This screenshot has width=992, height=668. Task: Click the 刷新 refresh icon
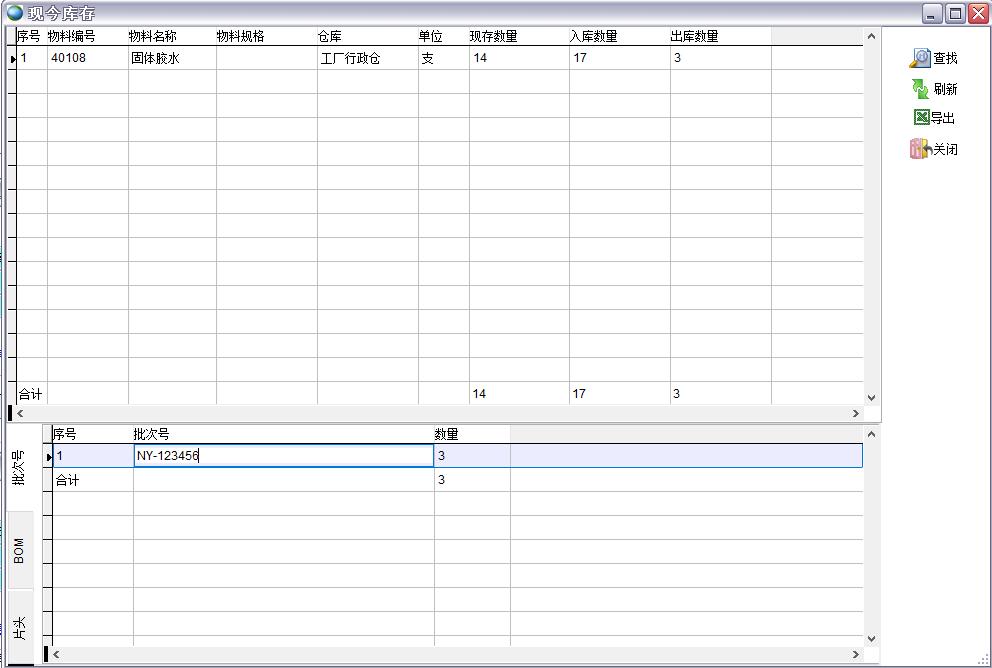920,89
